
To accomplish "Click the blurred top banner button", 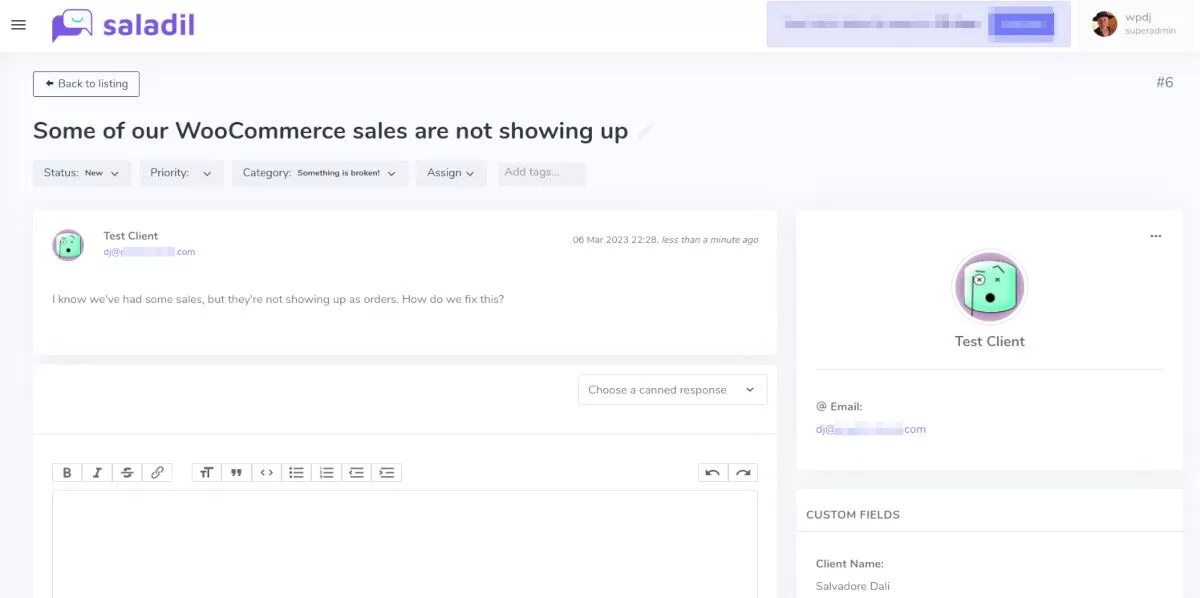I will 1021,24.
